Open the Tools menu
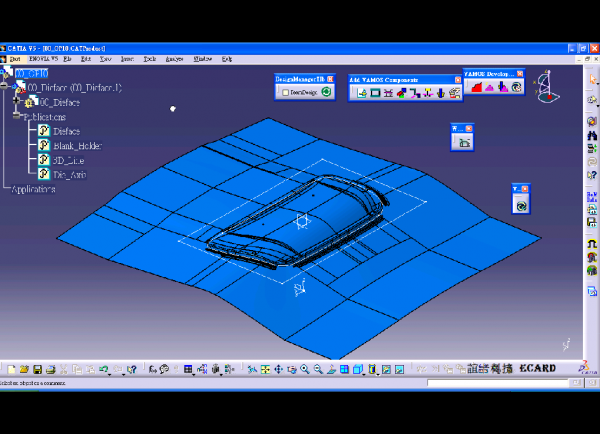 (x=150, y=59)
